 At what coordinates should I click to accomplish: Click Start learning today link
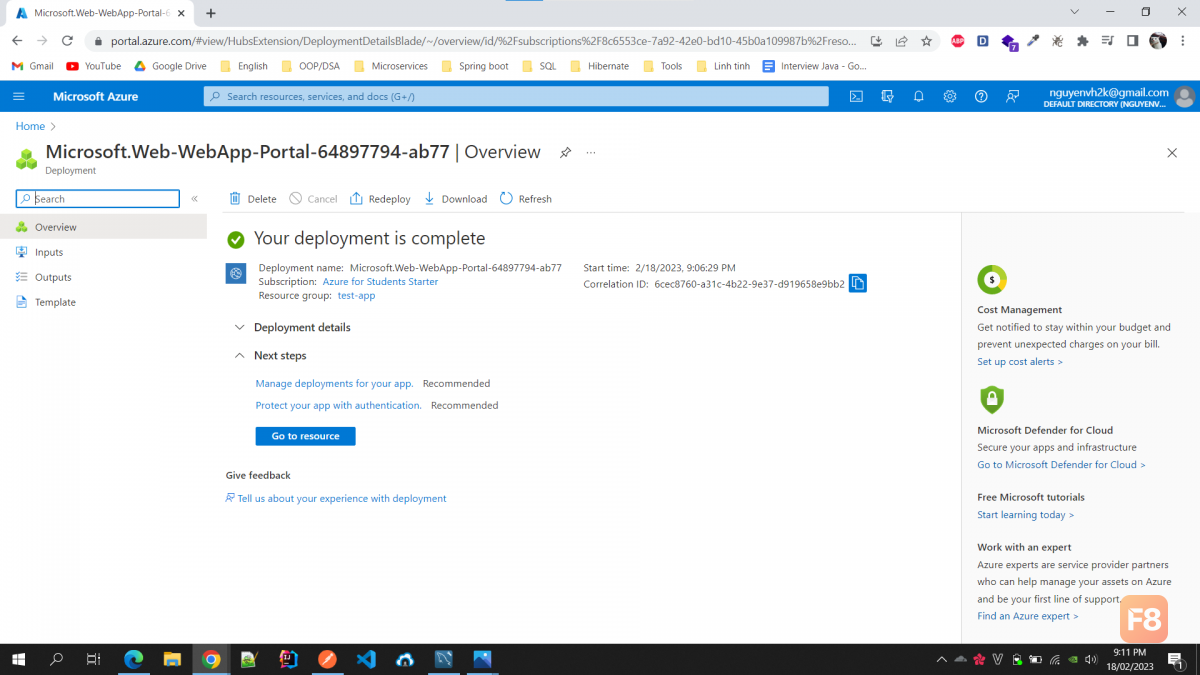point(1025,515)
